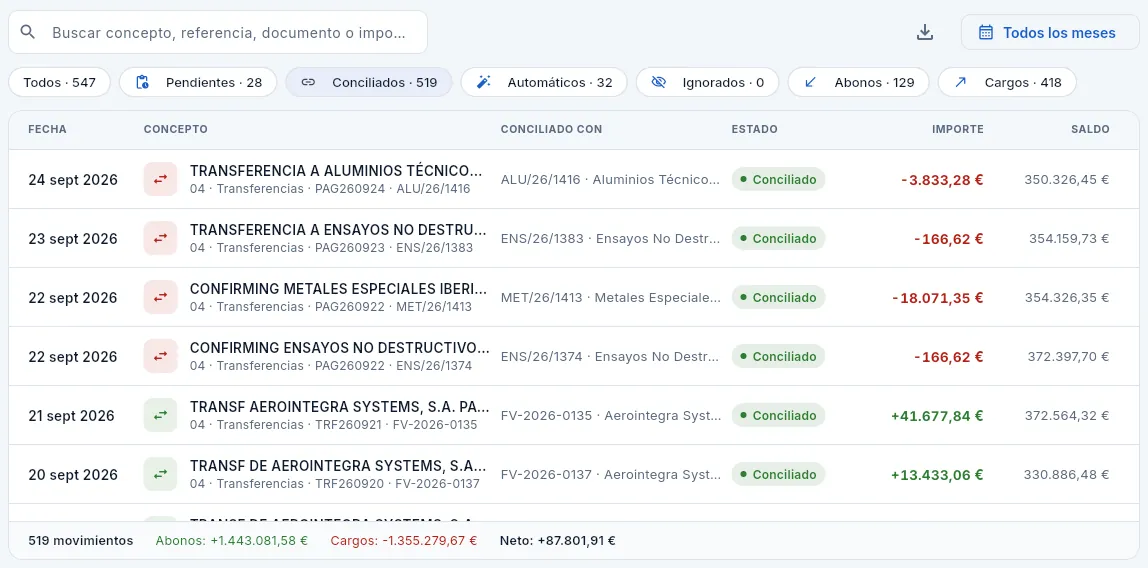Select the Pendientes · 28 filter chip
This screenshot has width=1148, height=568.
pos(198,83)
